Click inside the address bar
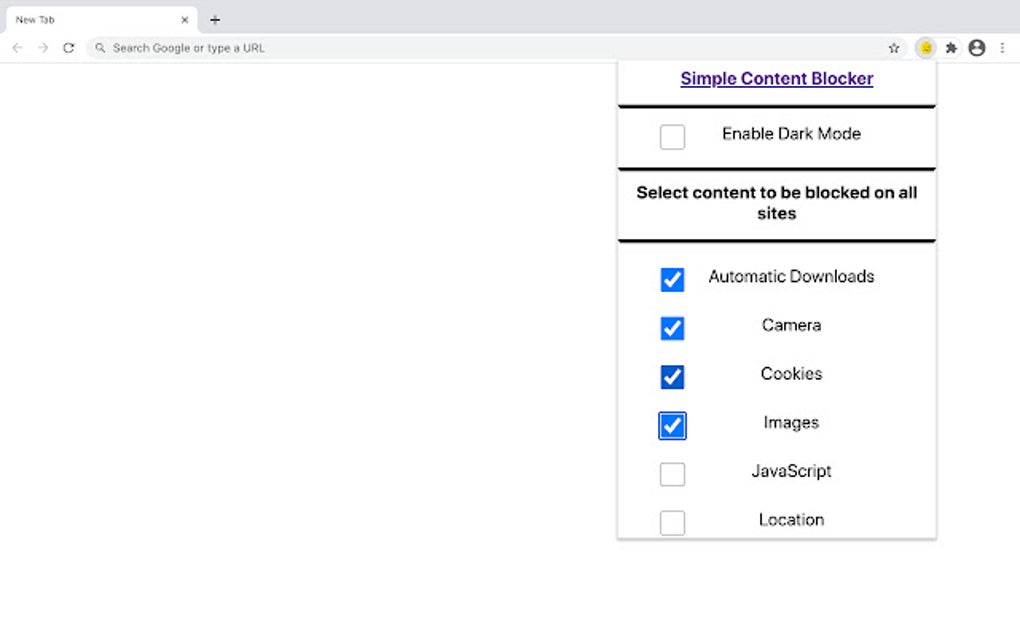 click(x=400, y=47)
